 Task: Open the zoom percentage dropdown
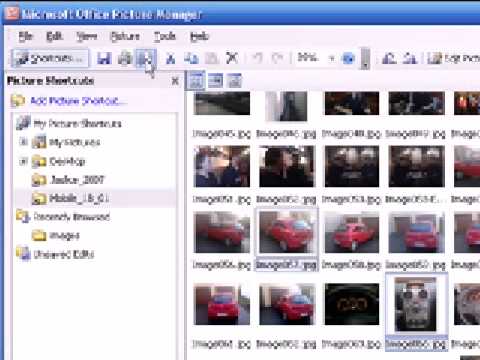pyautogui.click(x=332, y=59)
